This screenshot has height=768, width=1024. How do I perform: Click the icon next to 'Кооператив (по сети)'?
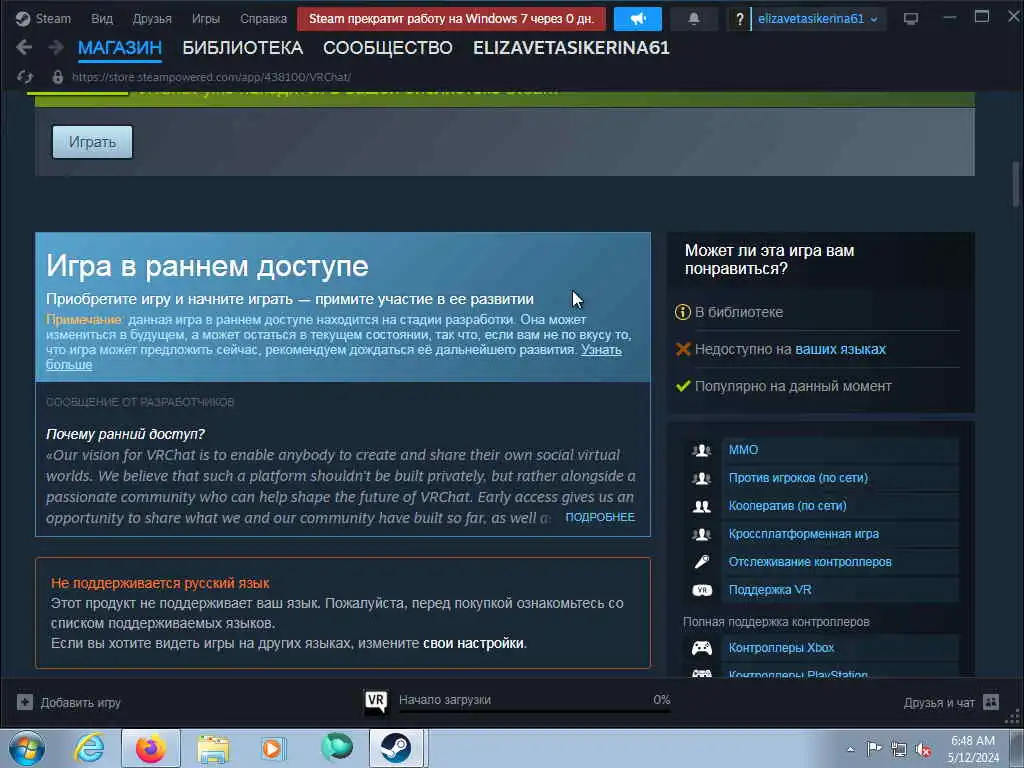(701, 506)
